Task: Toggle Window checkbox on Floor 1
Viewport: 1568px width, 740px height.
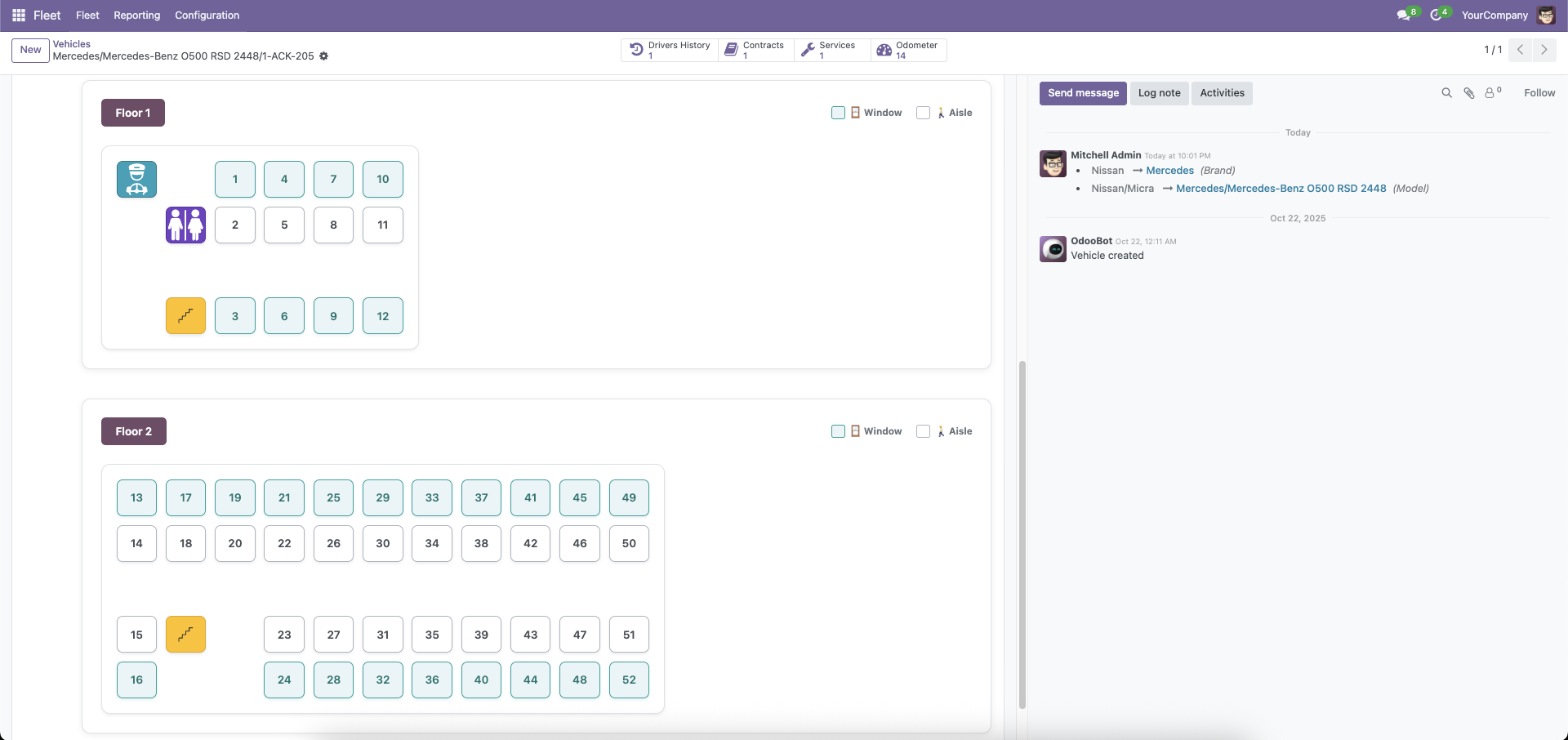Action: [838, 113]
